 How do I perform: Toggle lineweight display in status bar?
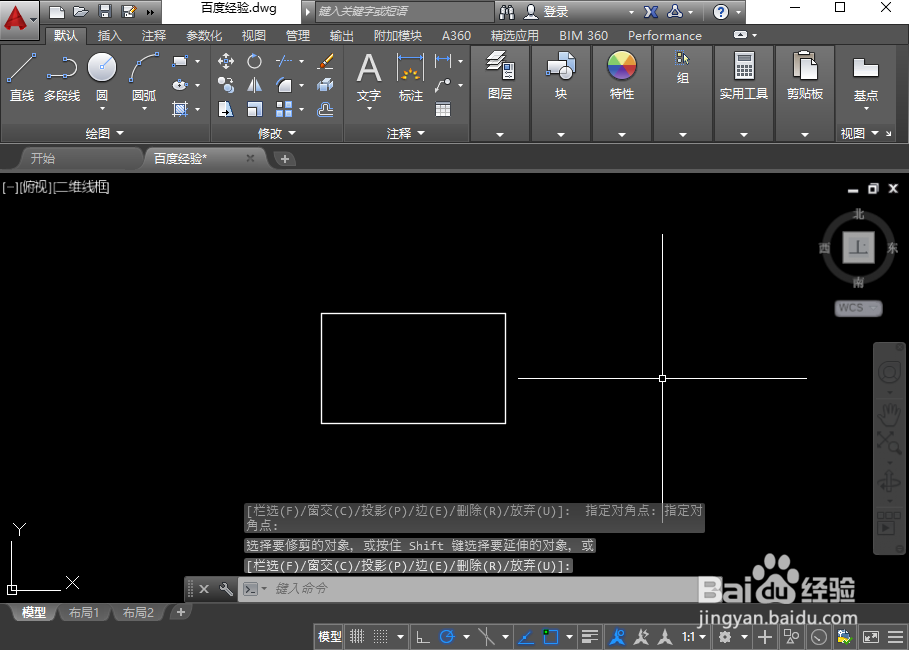[590, 637]
